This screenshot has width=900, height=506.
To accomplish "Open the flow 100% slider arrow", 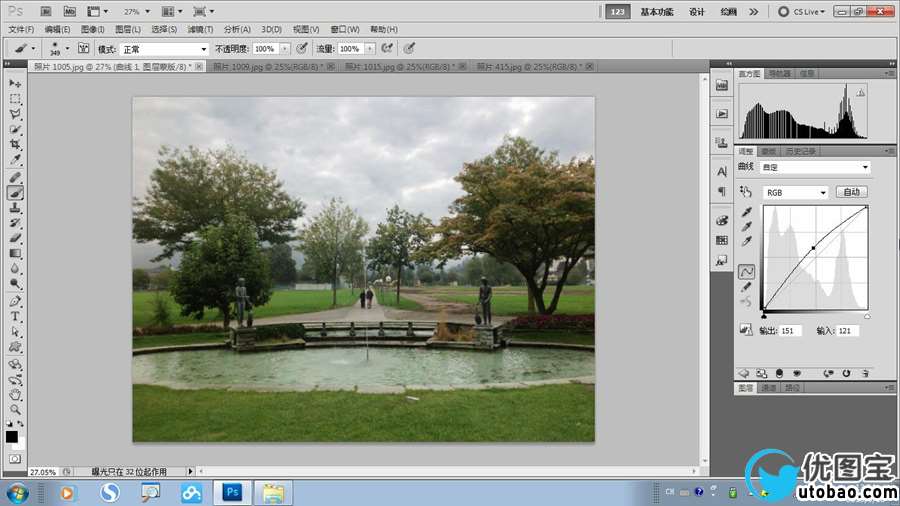I will [370, 49].
